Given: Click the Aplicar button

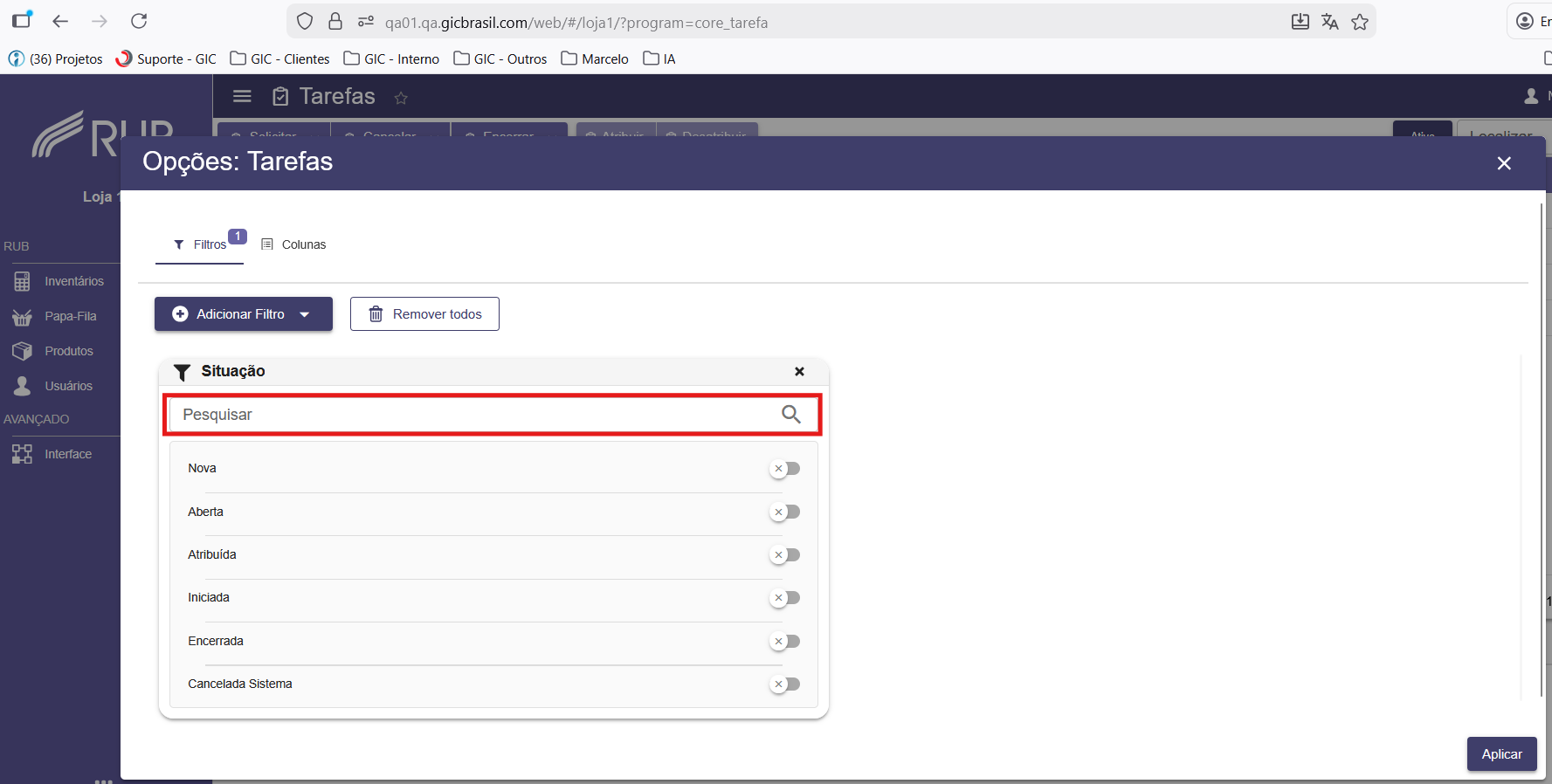Looking at the screenshot, I should coord(1501,754).
